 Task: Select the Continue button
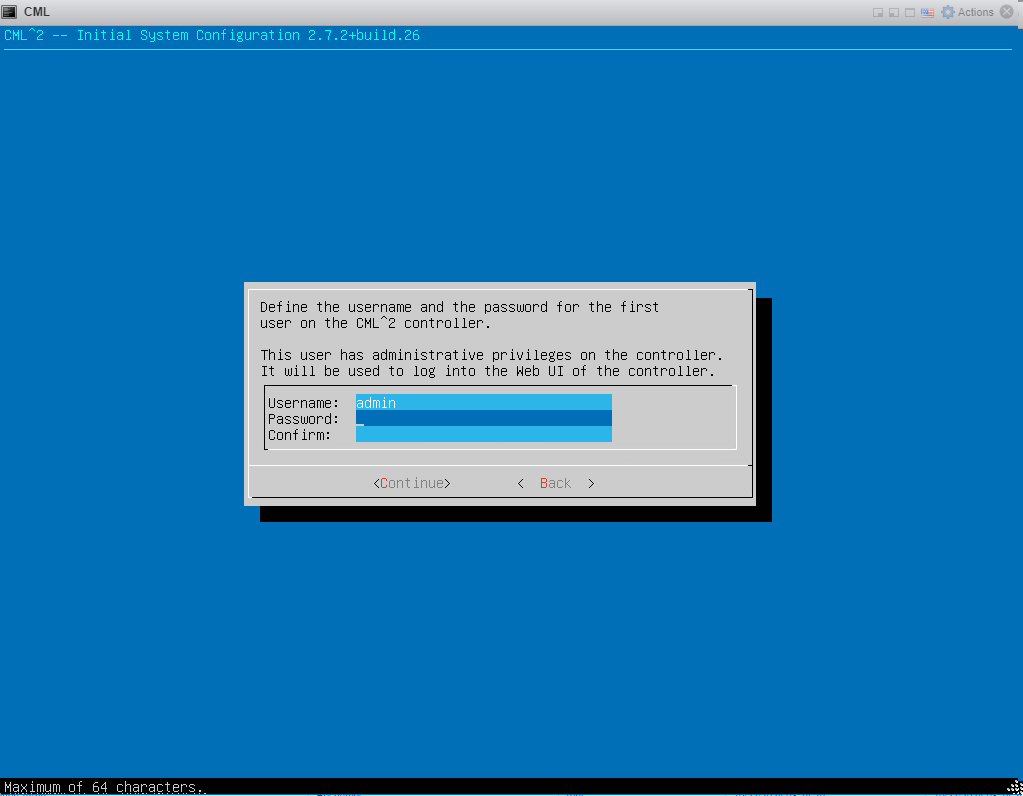[412, 483]
